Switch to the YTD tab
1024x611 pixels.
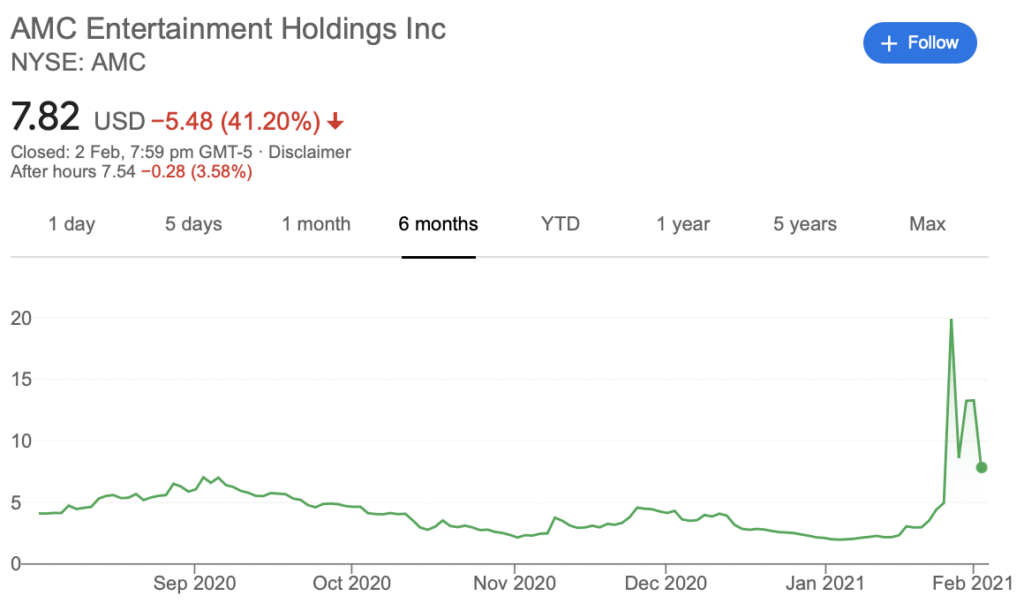[x=560, y=224]
